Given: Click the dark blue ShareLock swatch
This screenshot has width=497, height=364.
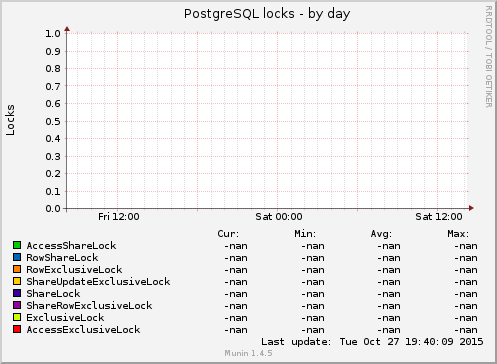Looking at the screenshot, I should tap(17, 293).
